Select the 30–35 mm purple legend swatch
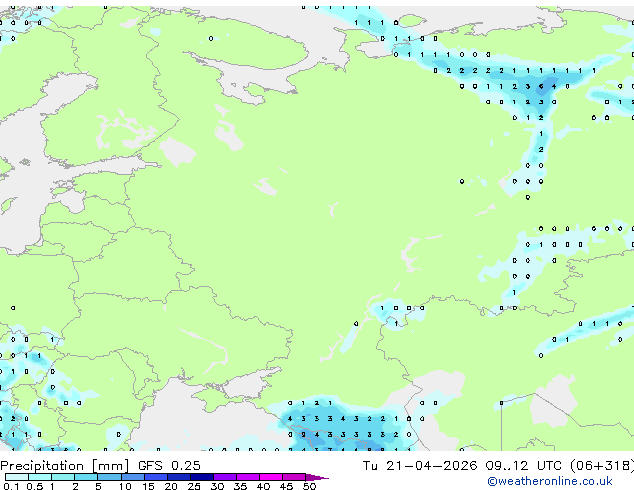This screenshot has width=634, height=490. (x=225, y=477)
